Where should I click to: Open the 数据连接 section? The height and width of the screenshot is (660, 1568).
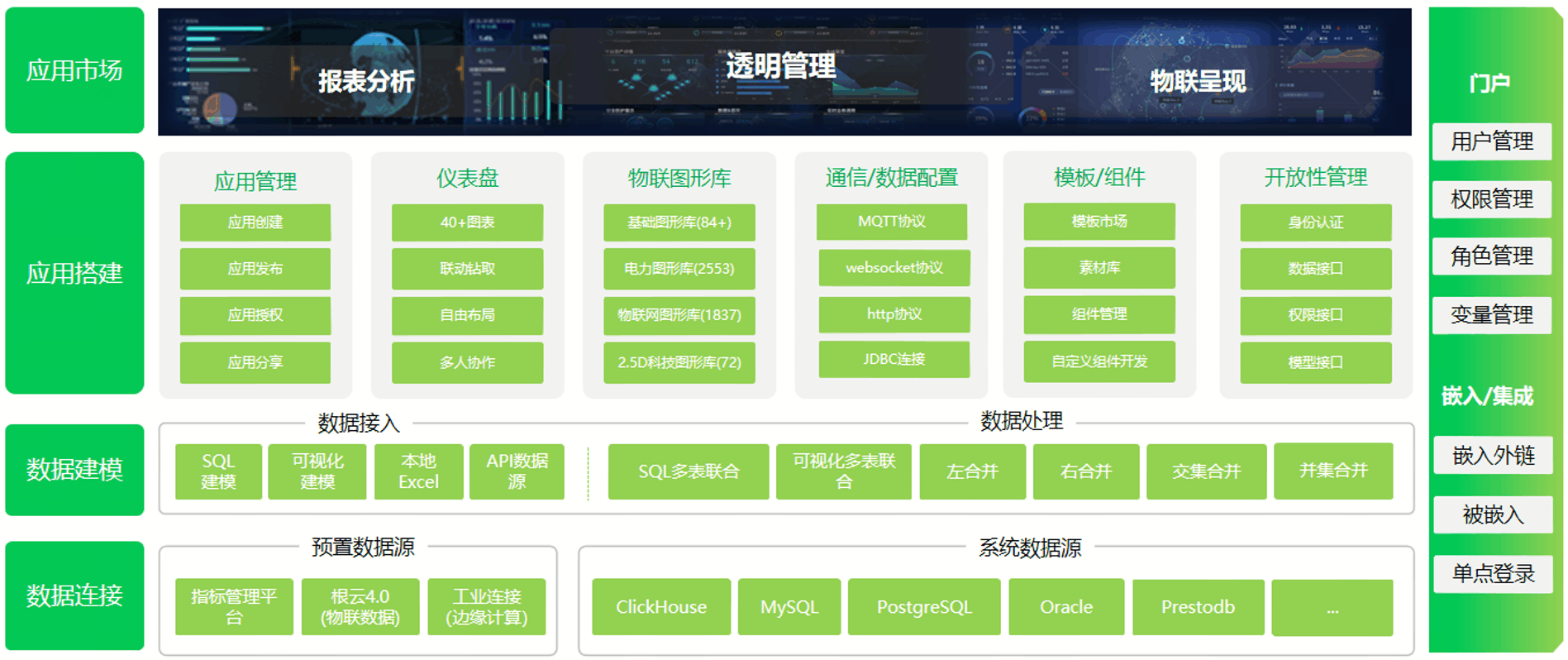(74, 595)
